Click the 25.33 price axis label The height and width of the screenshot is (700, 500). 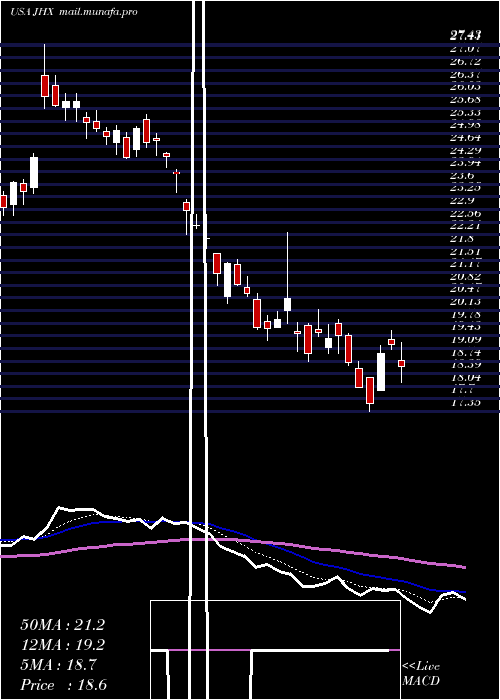(465, 112)
